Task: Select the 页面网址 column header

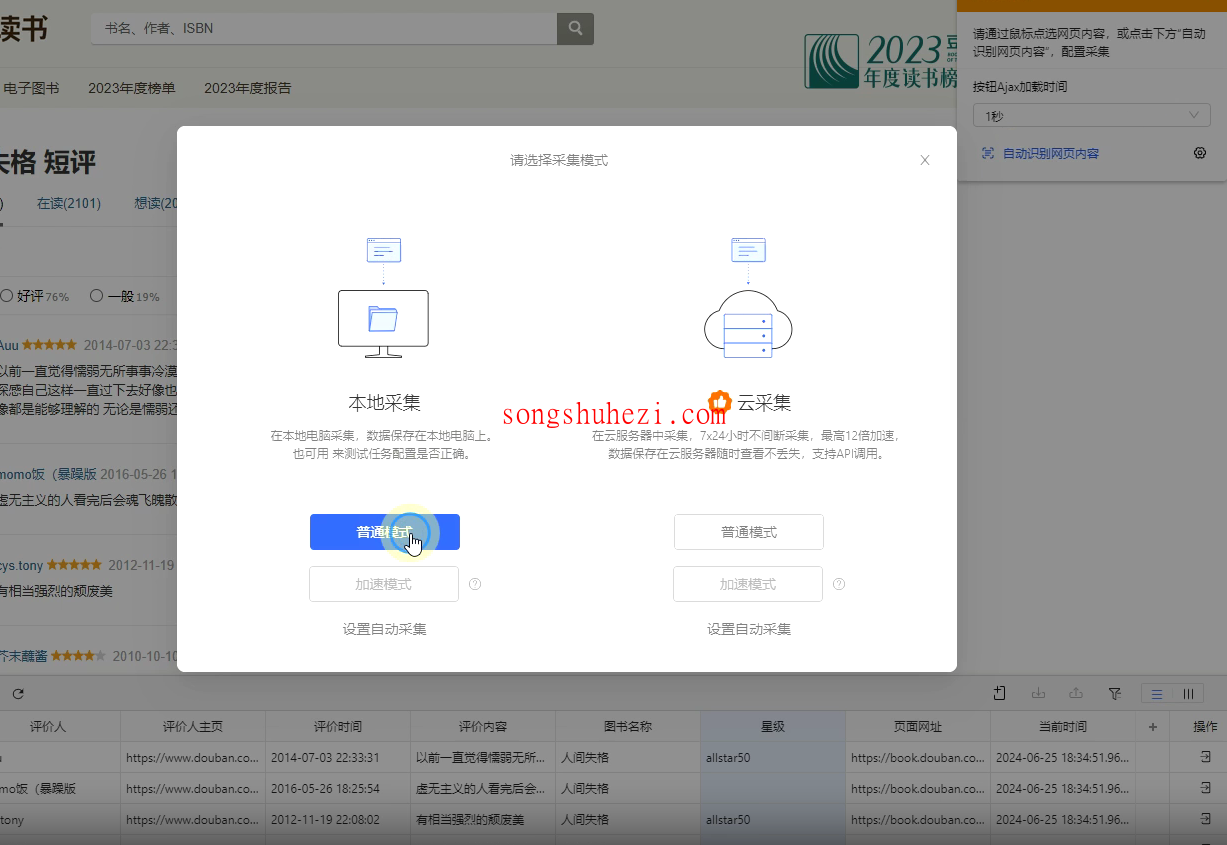Action: click(x=918, y=727)
